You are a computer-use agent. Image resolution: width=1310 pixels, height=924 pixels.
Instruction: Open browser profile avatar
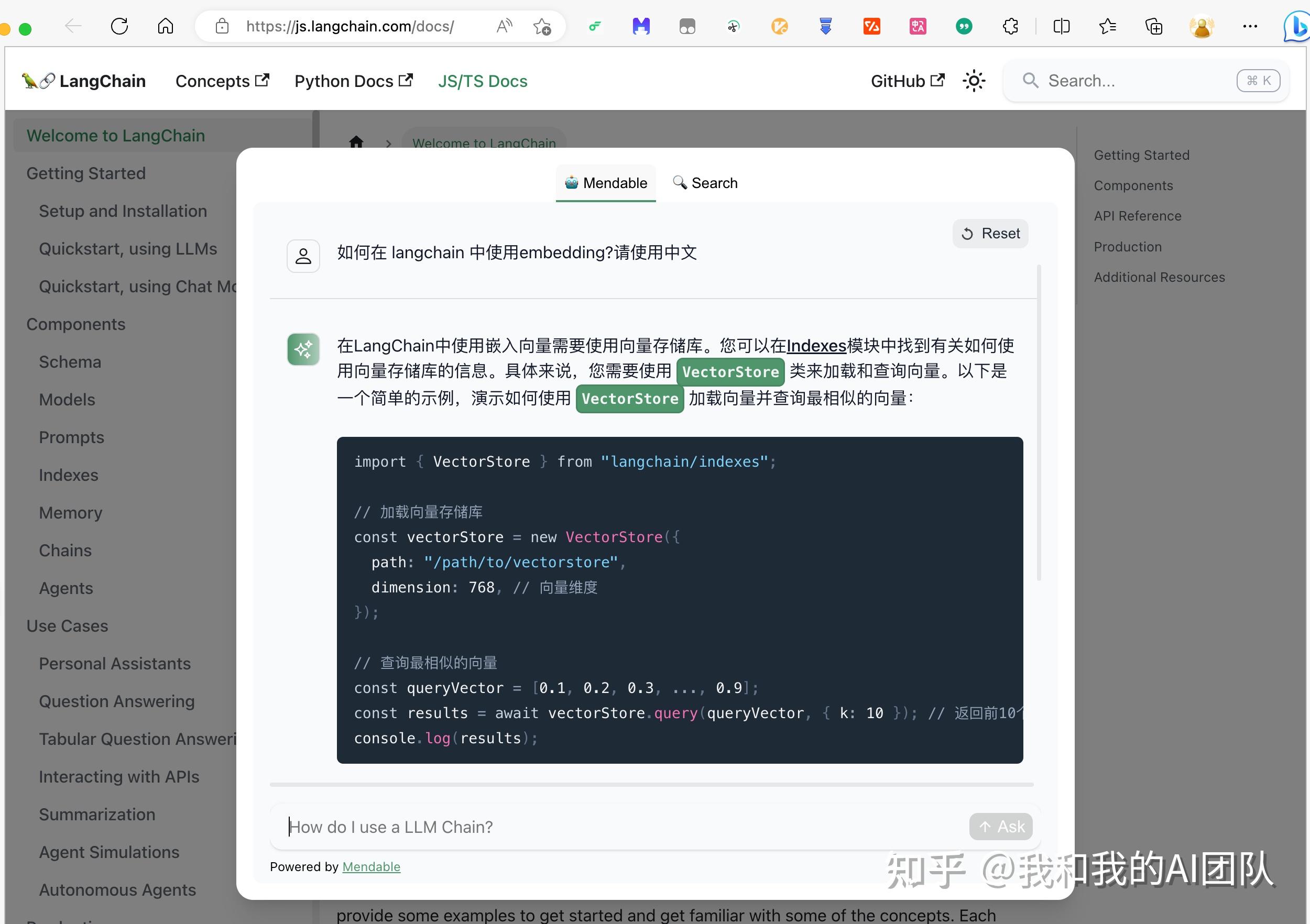tap(1202, 26)
